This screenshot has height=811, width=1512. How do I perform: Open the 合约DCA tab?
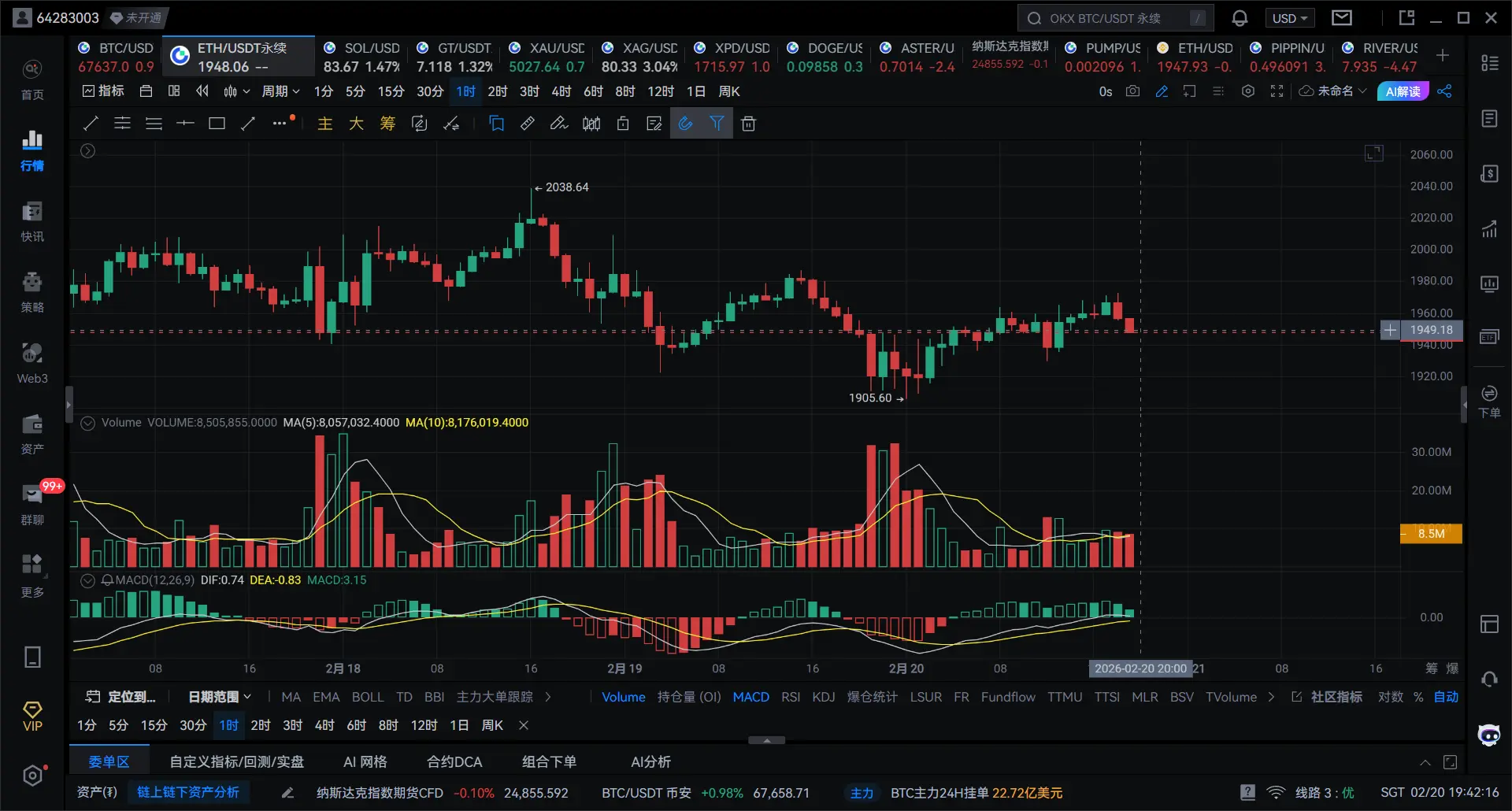[454, 761]
